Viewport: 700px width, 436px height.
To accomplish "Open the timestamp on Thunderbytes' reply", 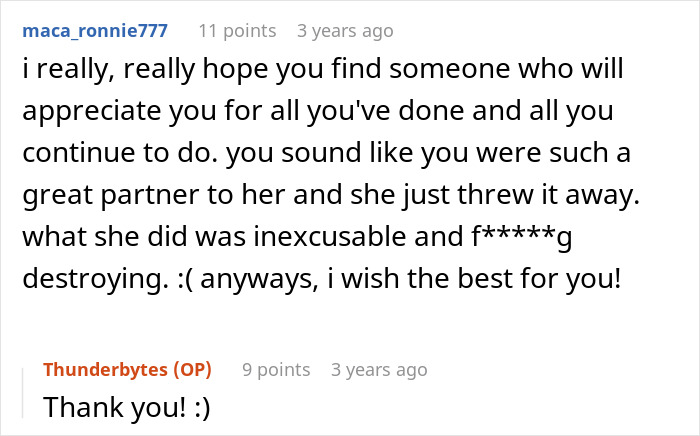I will (x=379, y=370).
